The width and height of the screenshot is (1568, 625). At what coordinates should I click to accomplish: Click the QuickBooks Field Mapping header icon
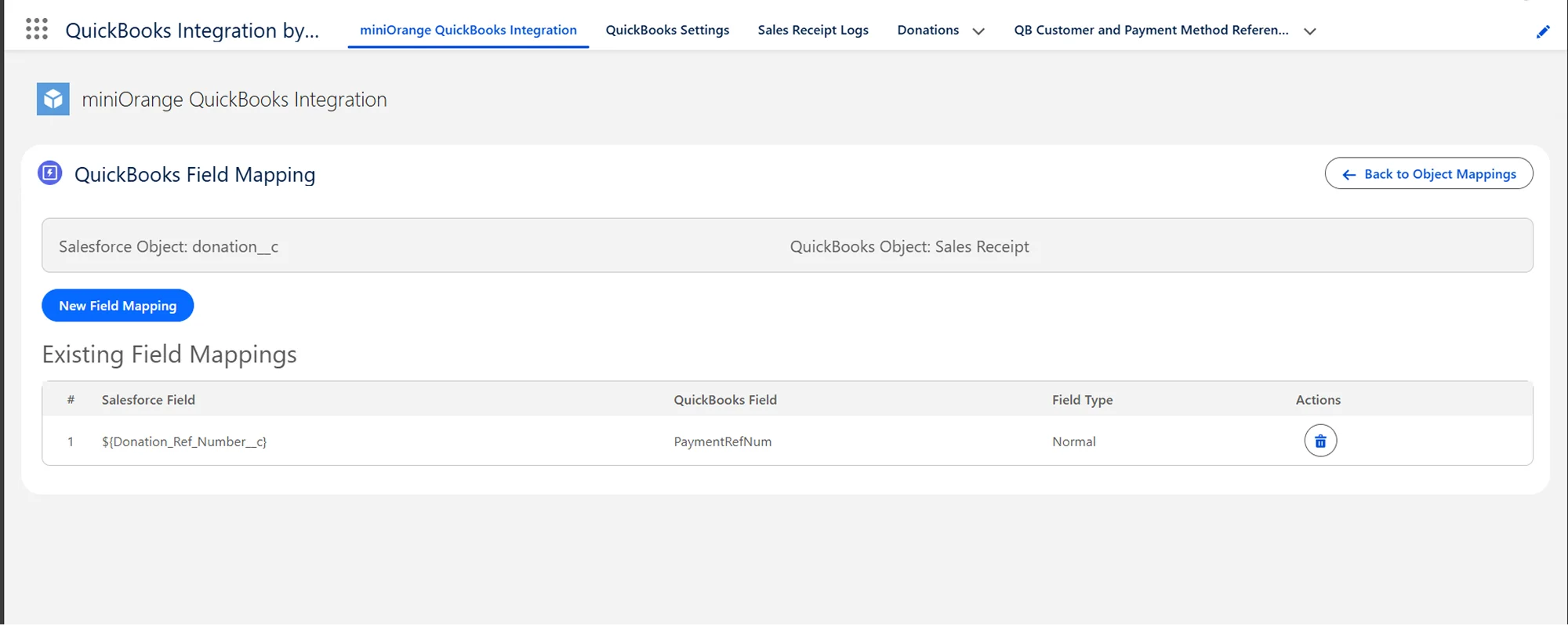[50, 173]
